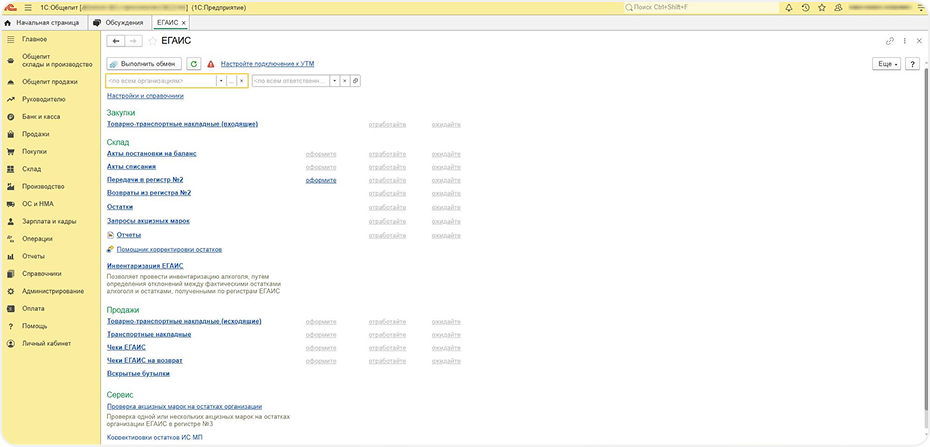Image resolution: width=930 pixels, height=447 pixels.
Task: Open the hamburger main menu in title bar
Action: click(x=28, y=8)
